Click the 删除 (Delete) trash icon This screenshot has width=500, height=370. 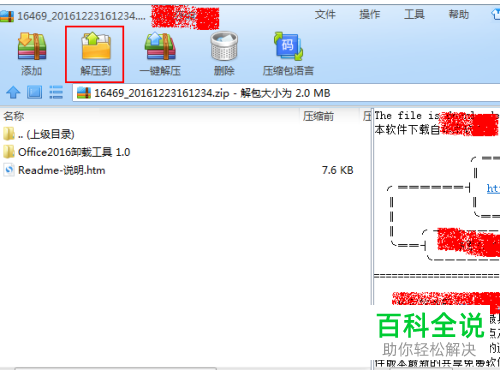click(224, 46)
